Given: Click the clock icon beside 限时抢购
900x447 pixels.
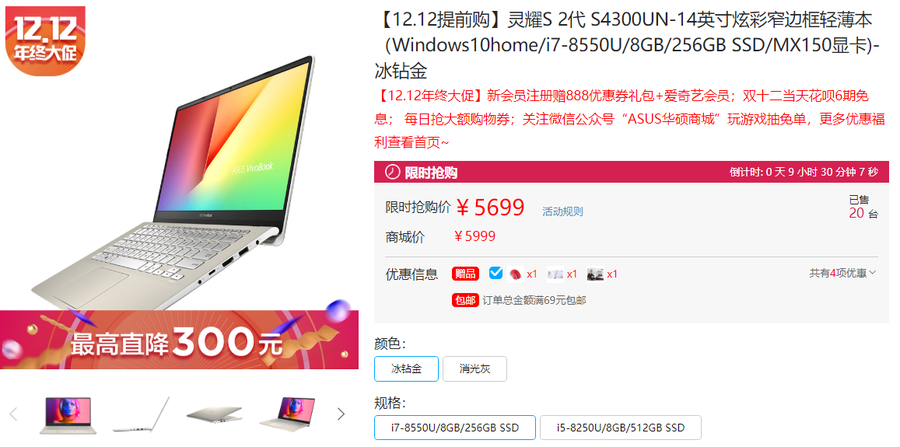Looking at the screenshot, I should tap(392, 173).
